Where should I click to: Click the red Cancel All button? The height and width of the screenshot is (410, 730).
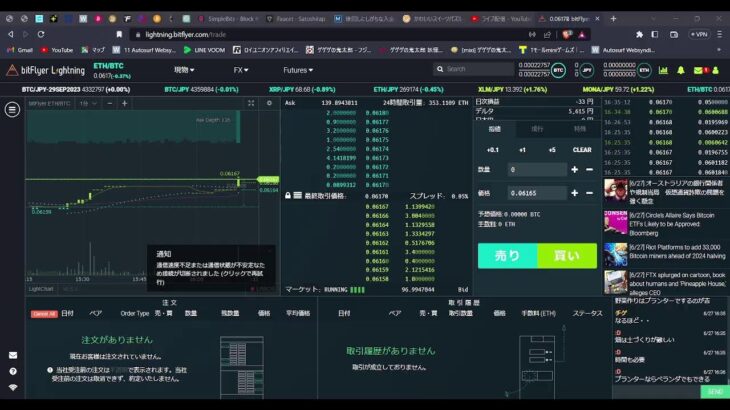(x=44, y=314)
